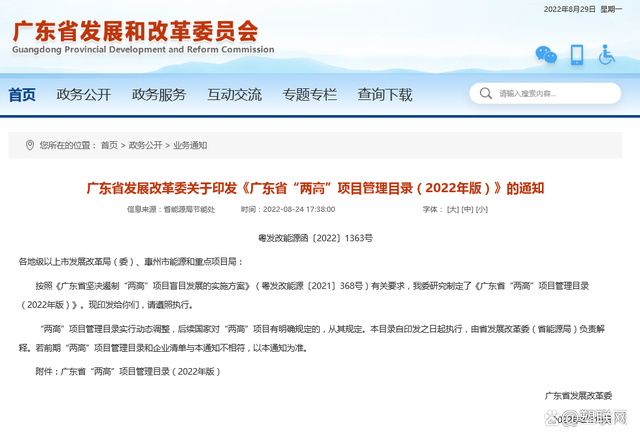Open the 专题专栏 navigation item
Screen dimensions: 640x440
(309, 95)
